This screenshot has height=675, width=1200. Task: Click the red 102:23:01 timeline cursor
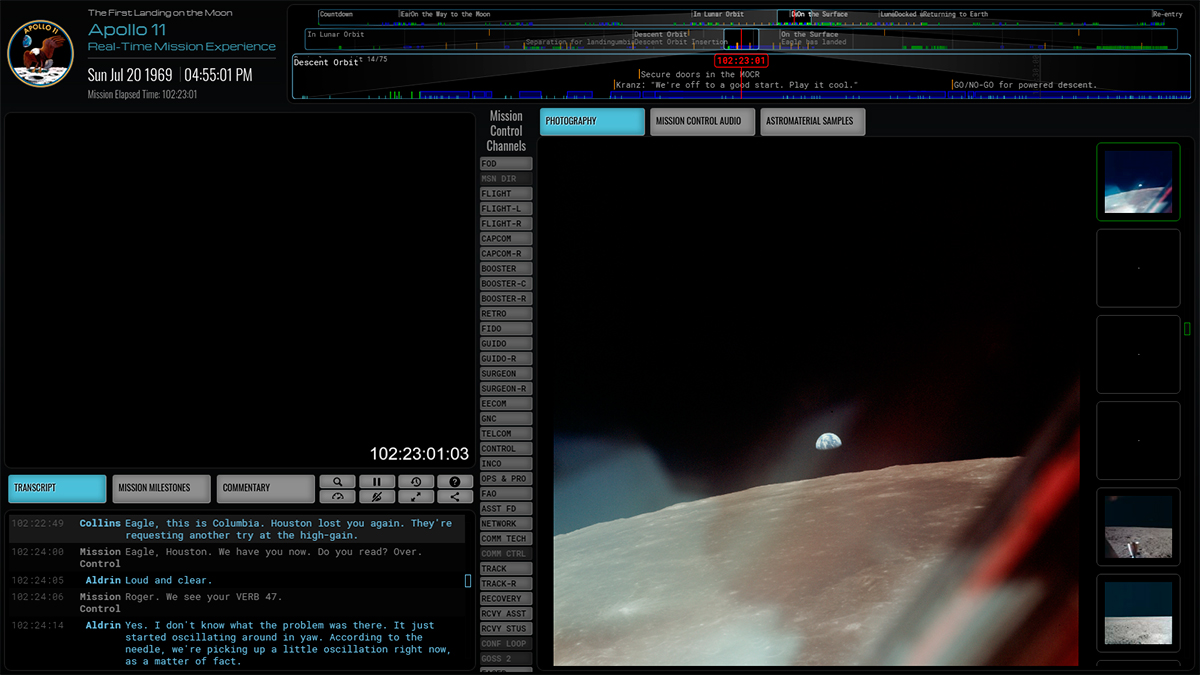[x=741, y=61]
